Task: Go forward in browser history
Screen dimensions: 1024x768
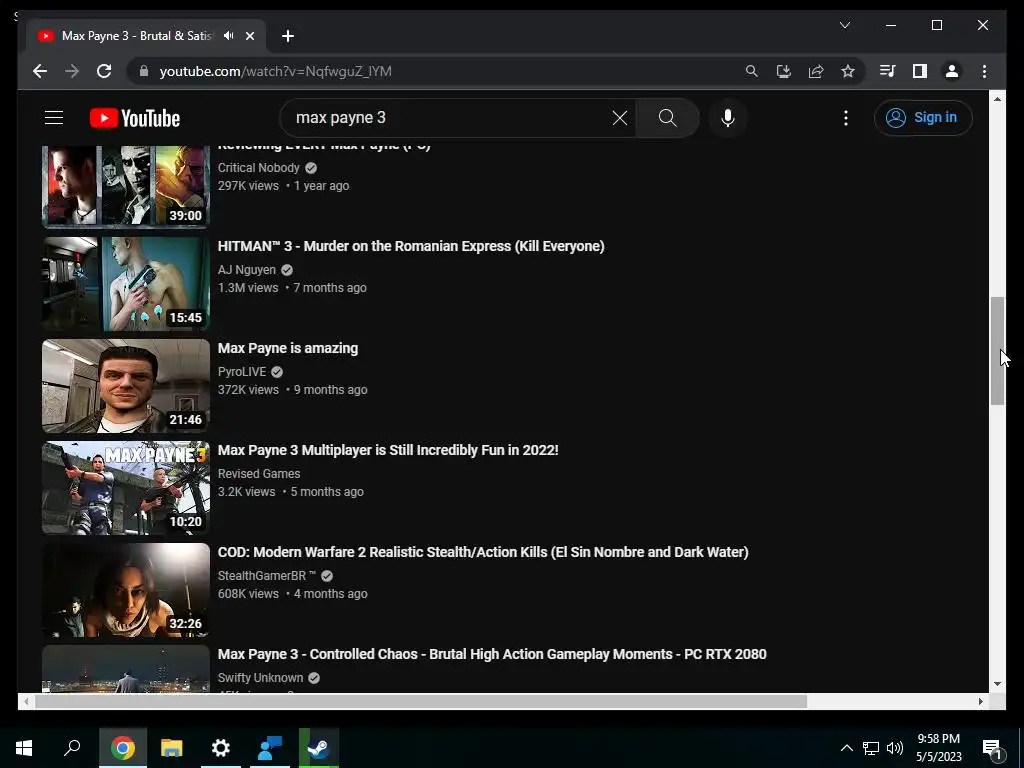Action: [x=72, y=71]
